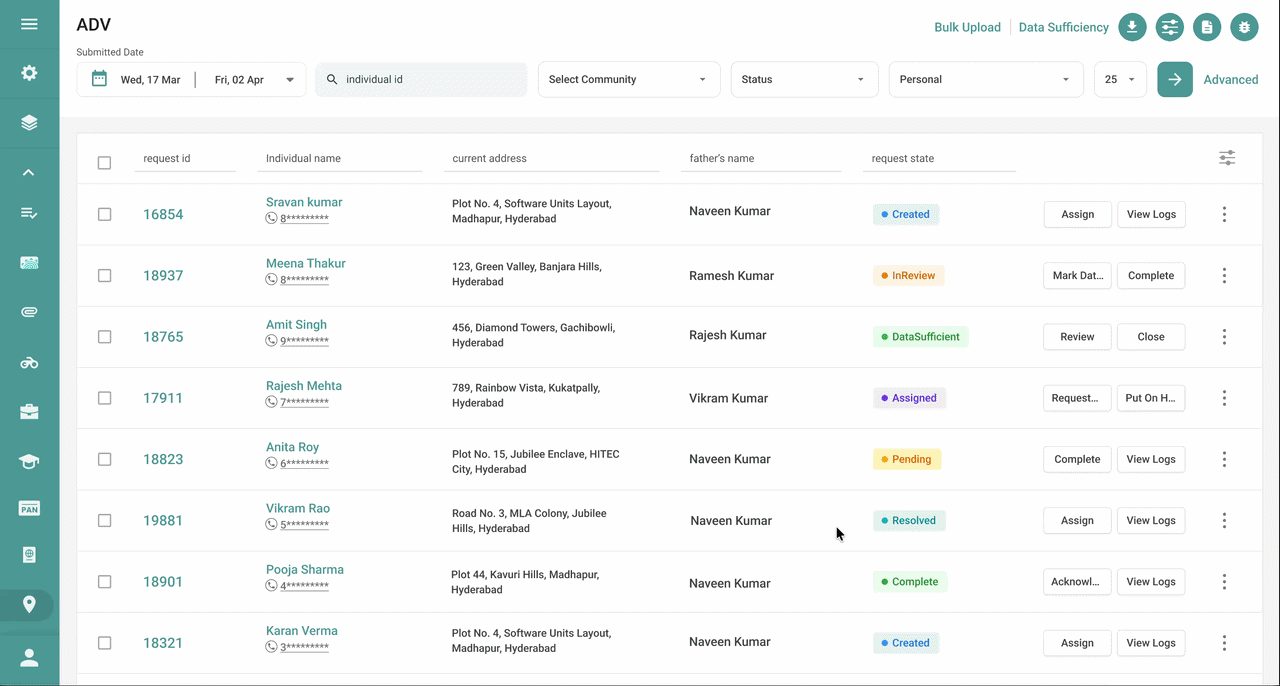Click Close for Amit Singh's request
The image size is (1280, 686).
tap(1151, 337)
